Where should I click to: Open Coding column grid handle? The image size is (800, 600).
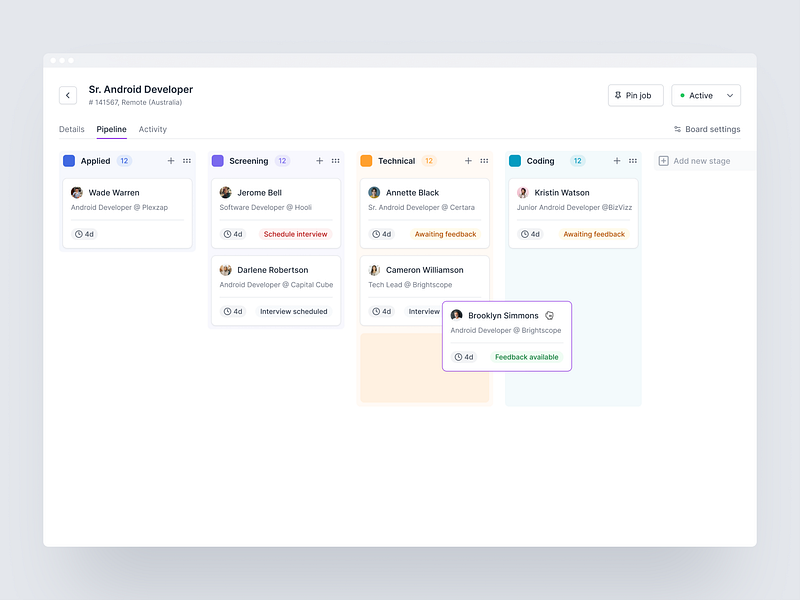click(633, 161)
